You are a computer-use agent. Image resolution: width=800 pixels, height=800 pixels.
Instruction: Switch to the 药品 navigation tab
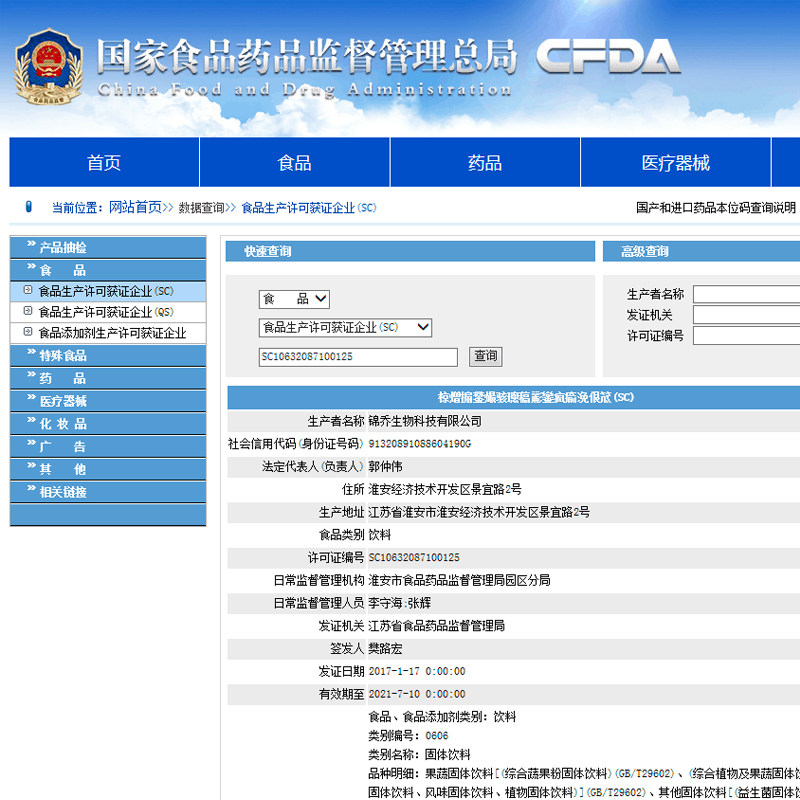(x=484, y=161)
